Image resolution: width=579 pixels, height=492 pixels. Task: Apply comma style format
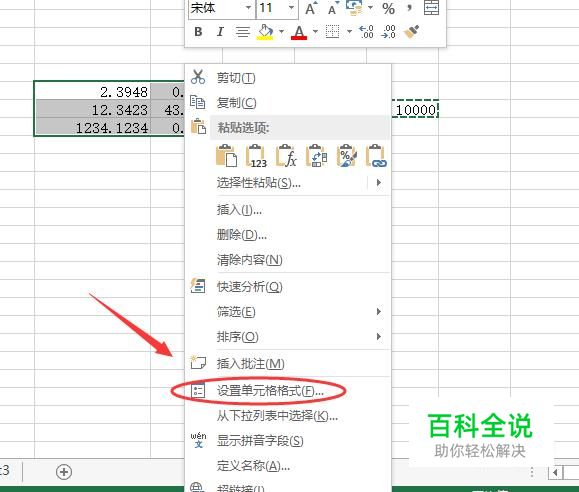point(409,8)
